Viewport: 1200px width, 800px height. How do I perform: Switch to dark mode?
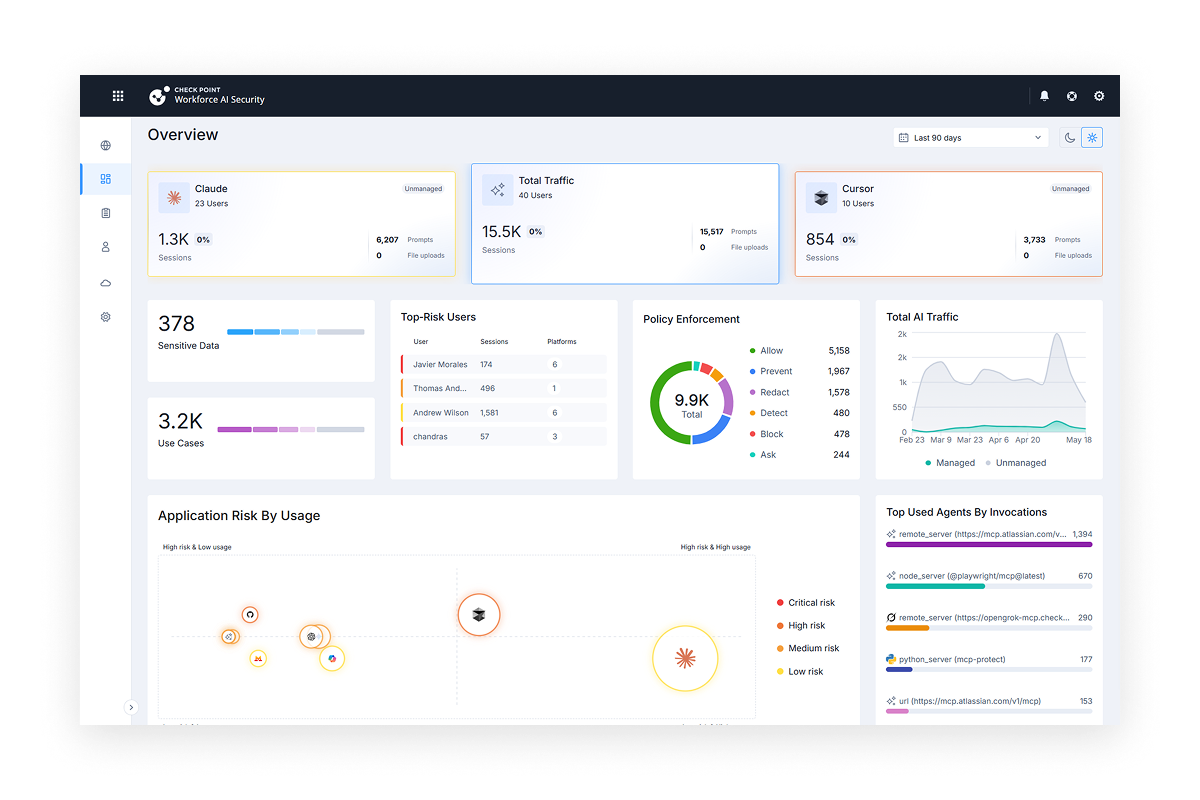tap(1070, 138)
